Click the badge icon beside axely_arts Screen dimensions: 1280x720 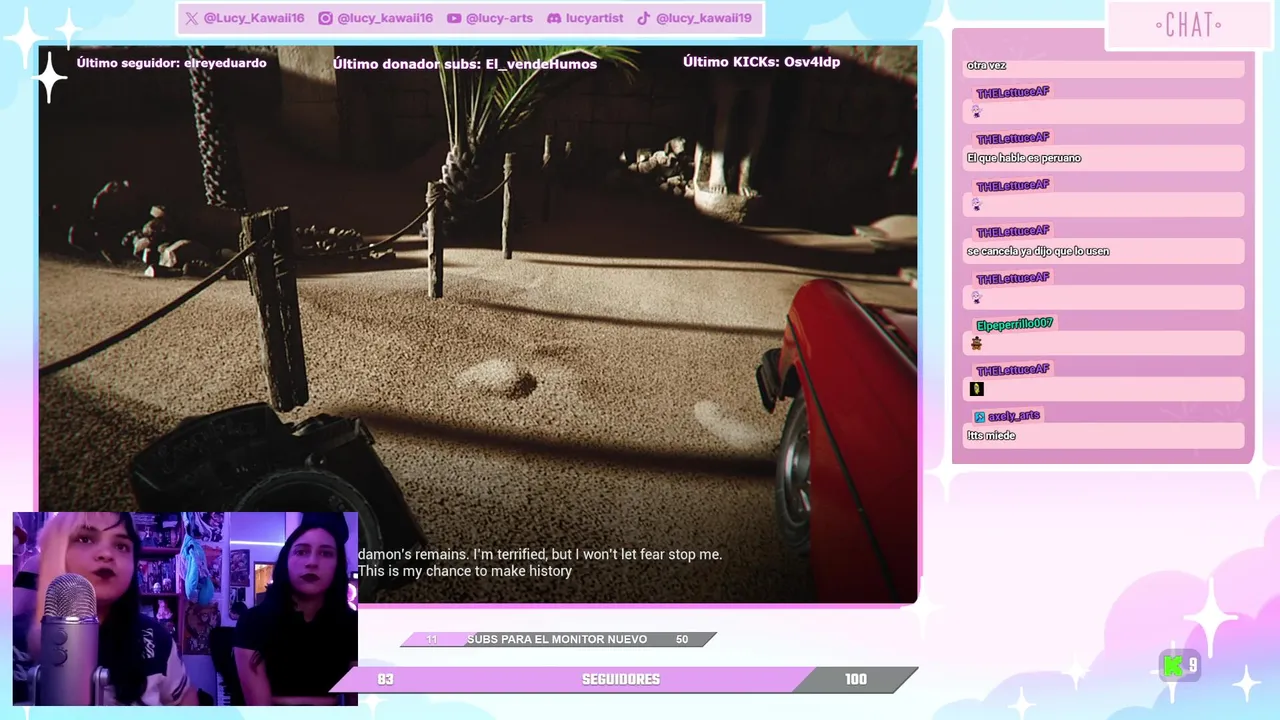coord(980,416)
